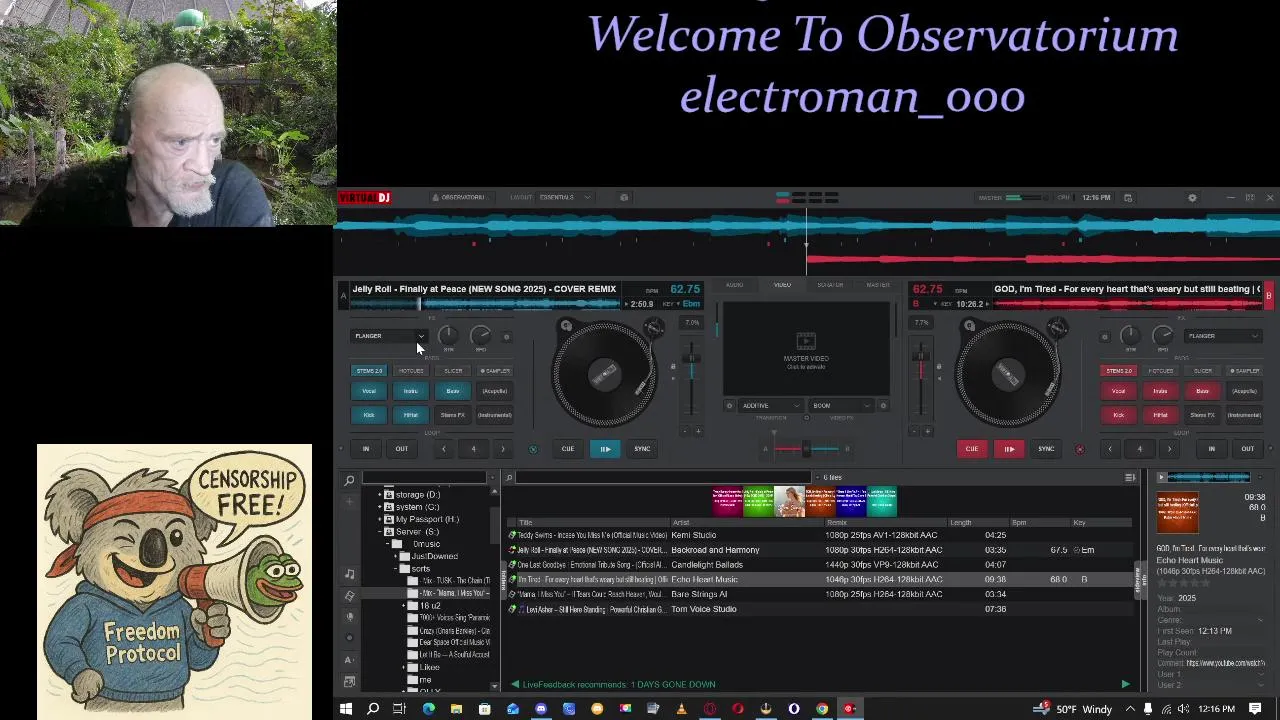Image resolution: width=1280 pixels, height=720 pixels.
Task: Open right deck FX settings gear
Action: coord(1105,337)
